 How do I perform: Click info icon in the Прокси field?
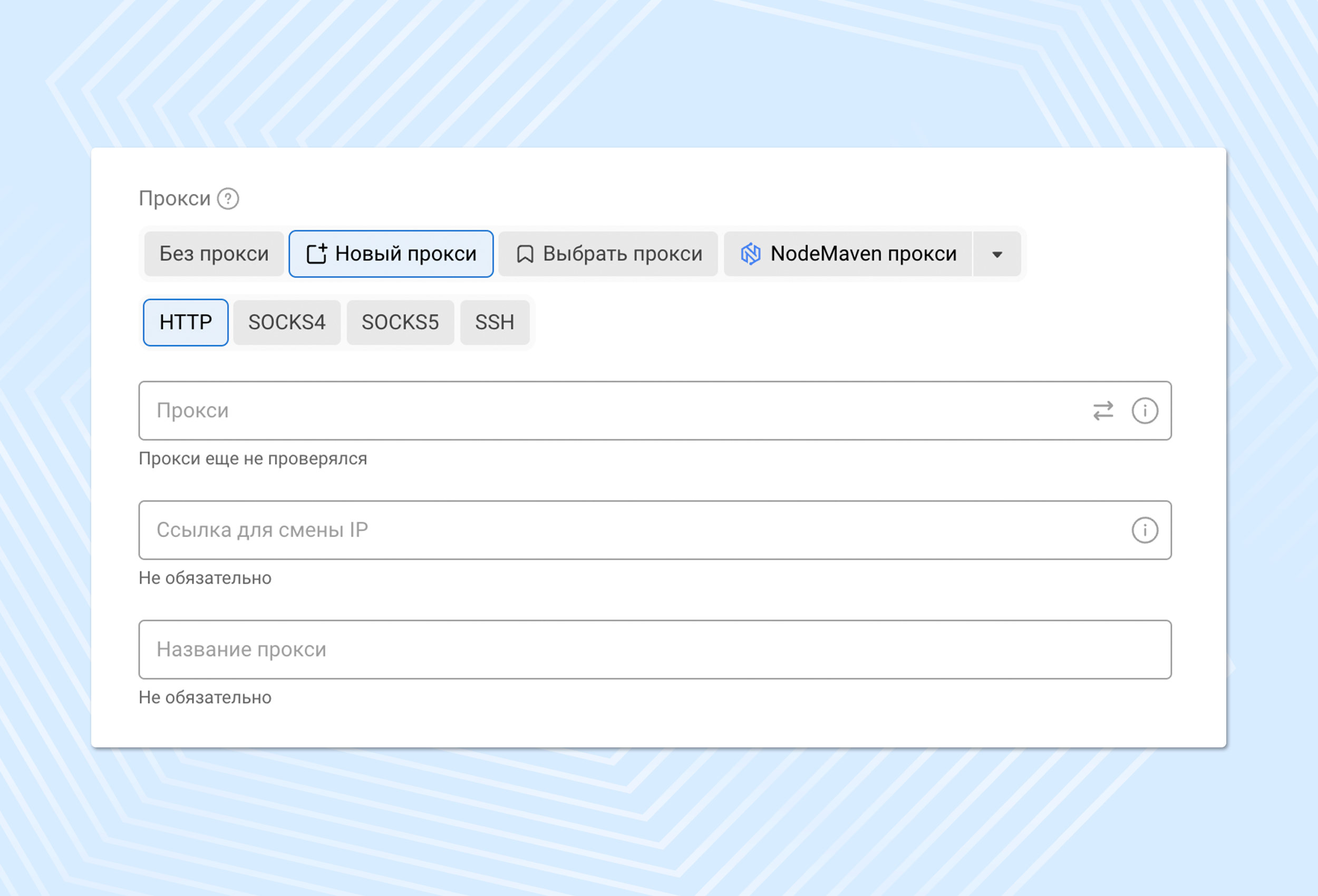(x=1145, y=411)
